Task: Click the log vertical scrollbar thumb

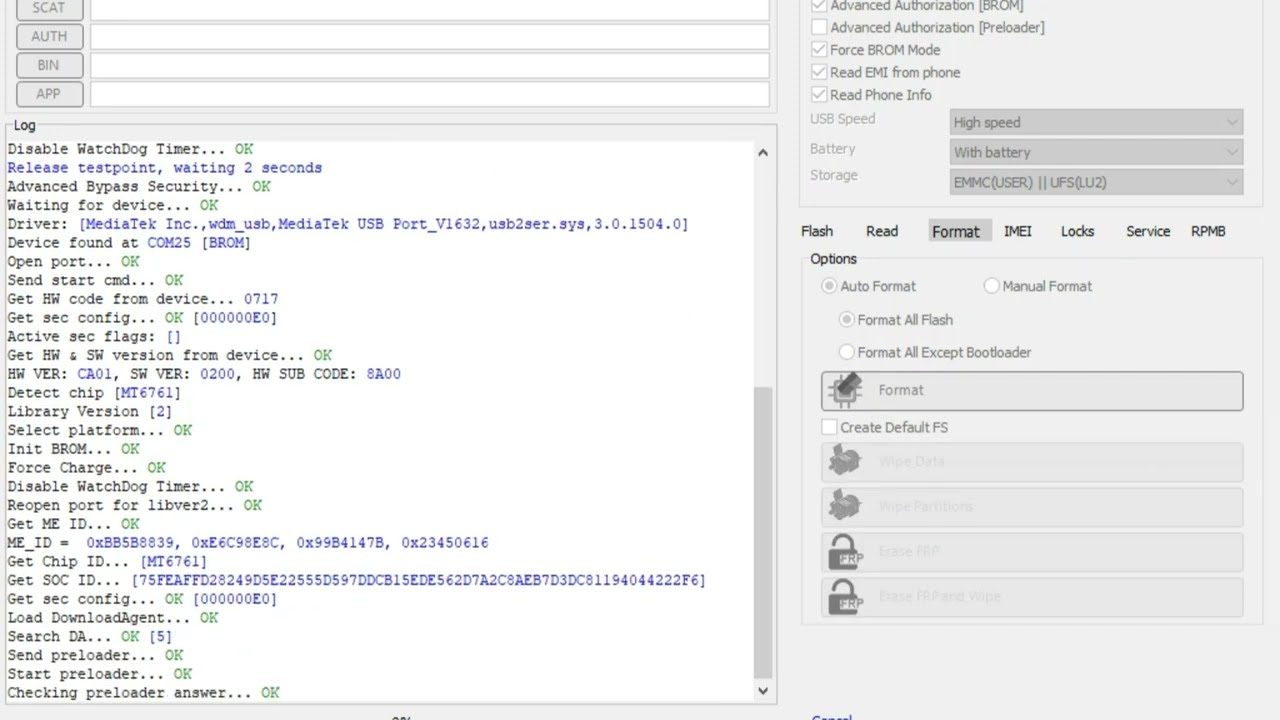Action: [x=763, y=532]
